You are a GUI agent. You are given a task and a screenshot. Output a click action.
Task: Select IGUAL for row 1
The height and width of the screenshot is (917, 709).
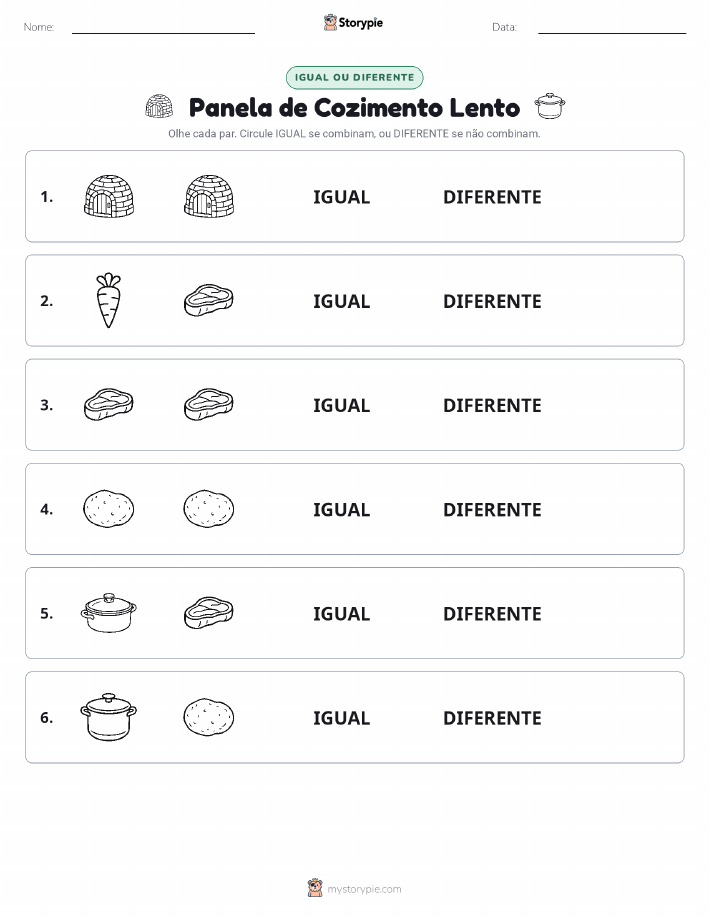pos(342,197)
